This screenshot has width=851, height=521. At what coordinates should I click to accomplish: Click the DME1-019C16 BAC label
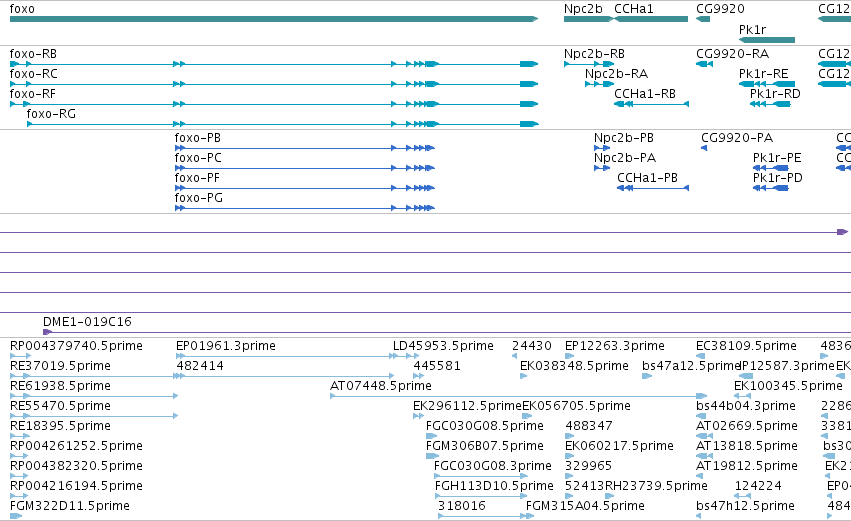point(87,322)
